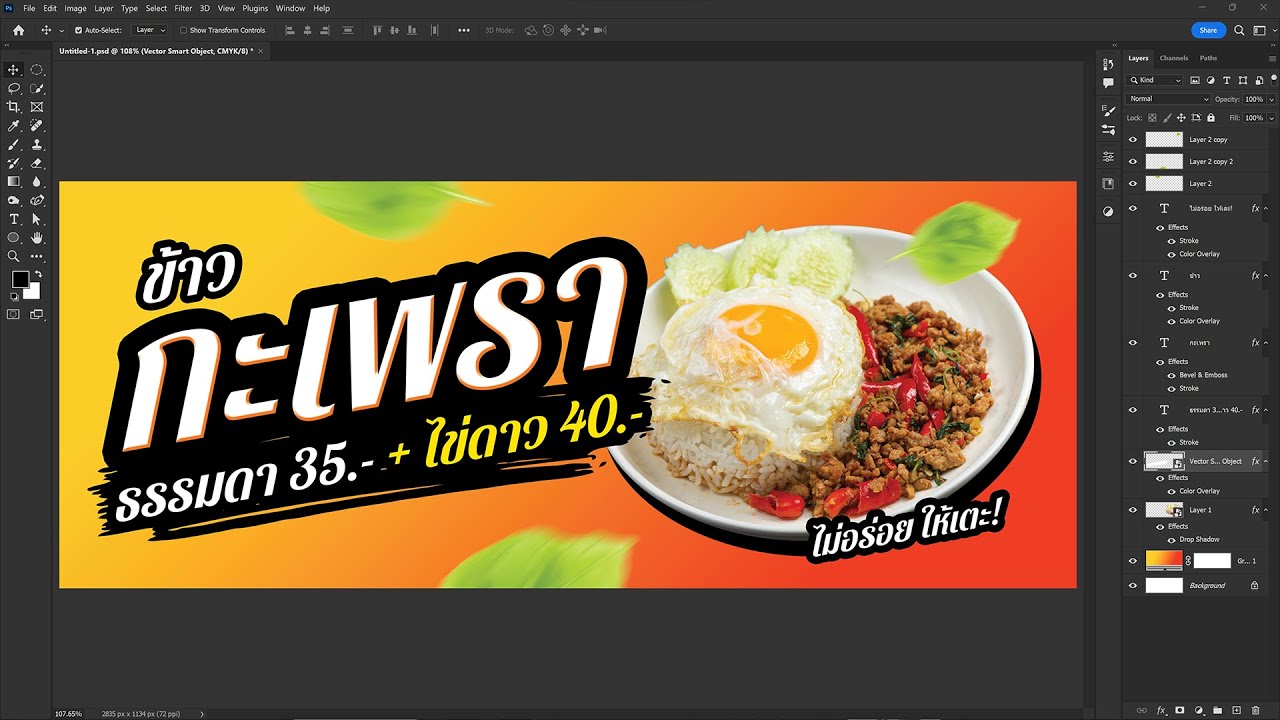1280x720 pixels.
Task: Hide the Layer 2 copy layer
Action: [1133, 140]
